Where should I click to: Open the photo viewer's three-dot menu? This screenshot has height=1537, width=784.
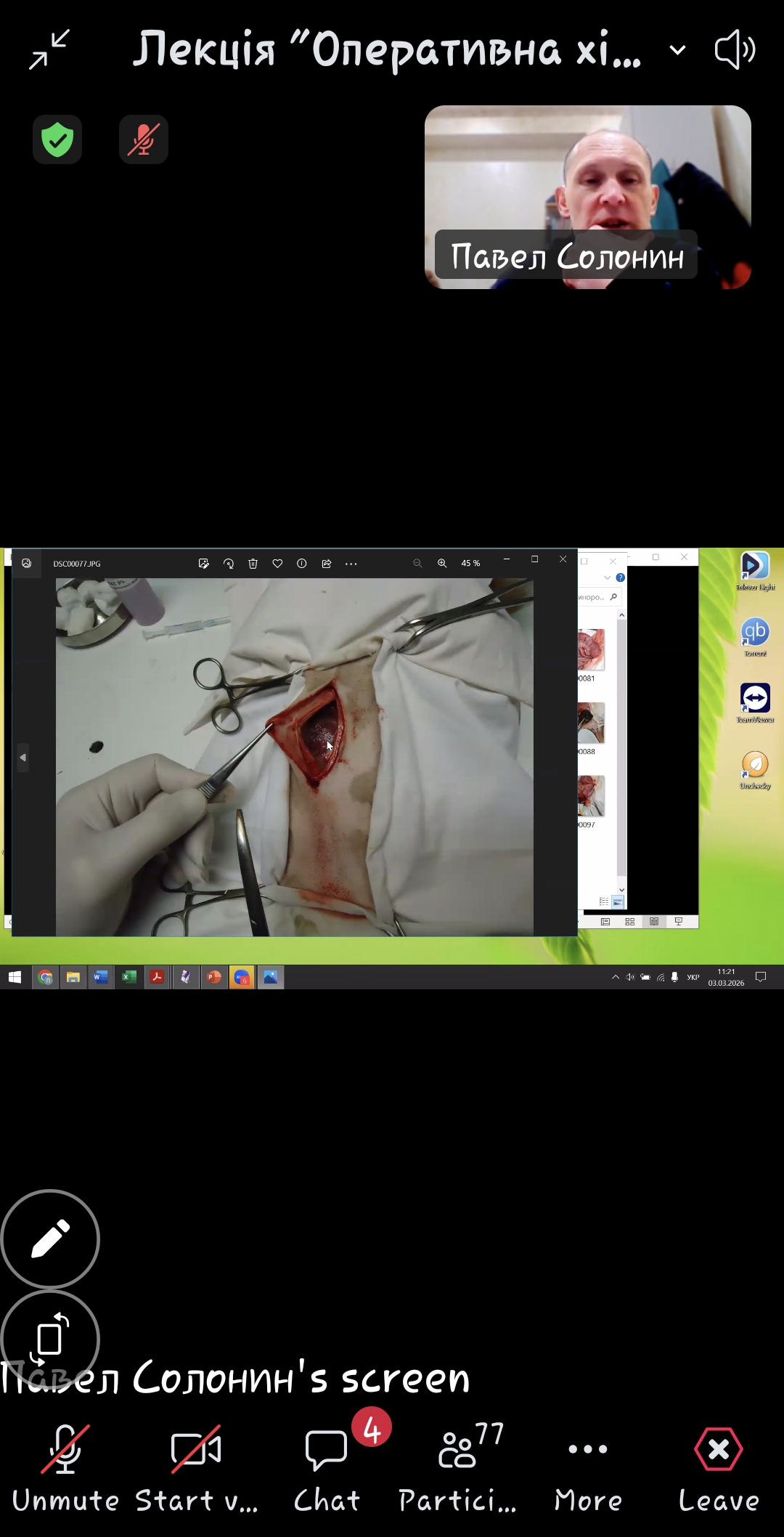point(351,564)
